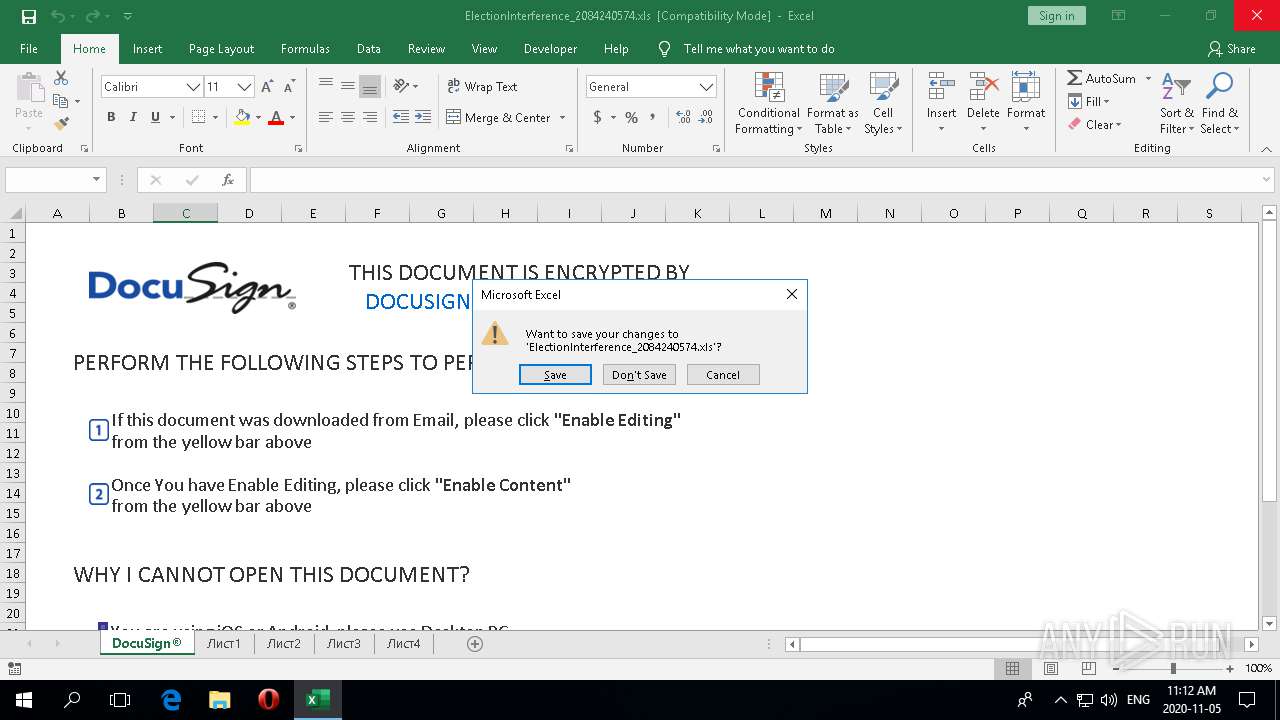This screenshot has height=720, width=1280.
Task: Click Increase Font Size icon
Action: (267, 87)
